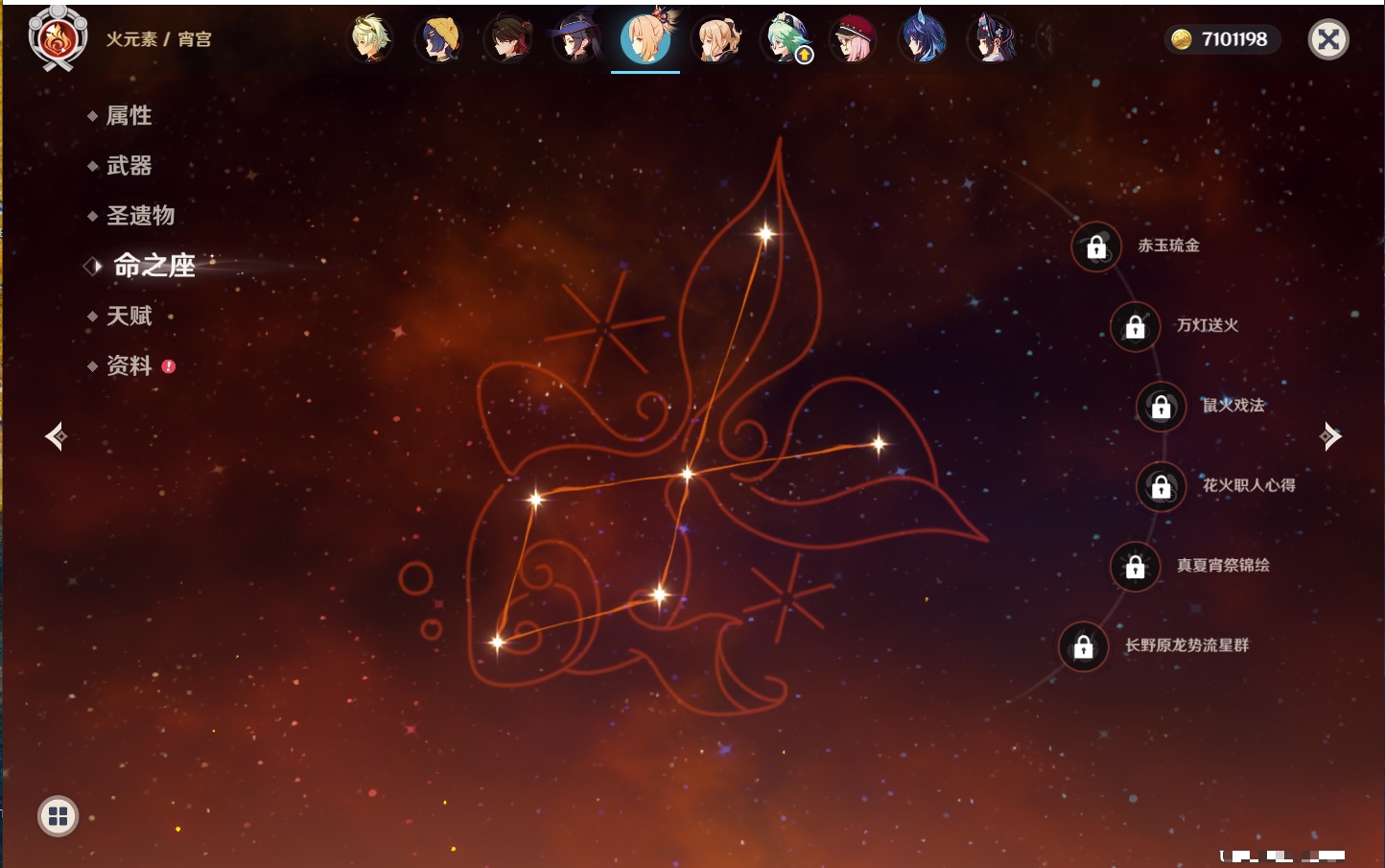
Task: Click the bottom-left star of the constellation
Action: coord(497,642)
